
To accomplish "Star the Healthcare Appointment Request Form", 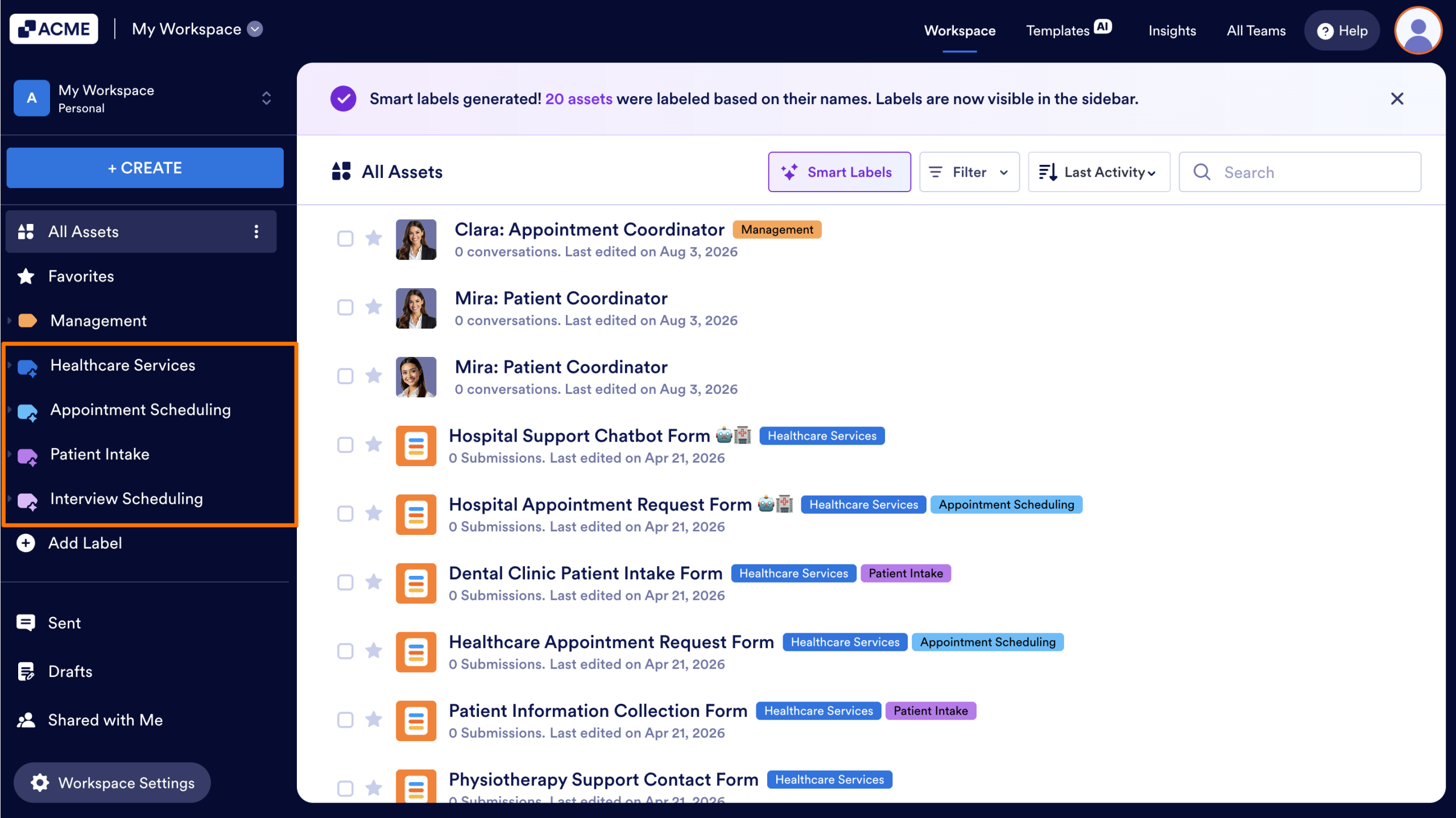I will click(374, 650).
